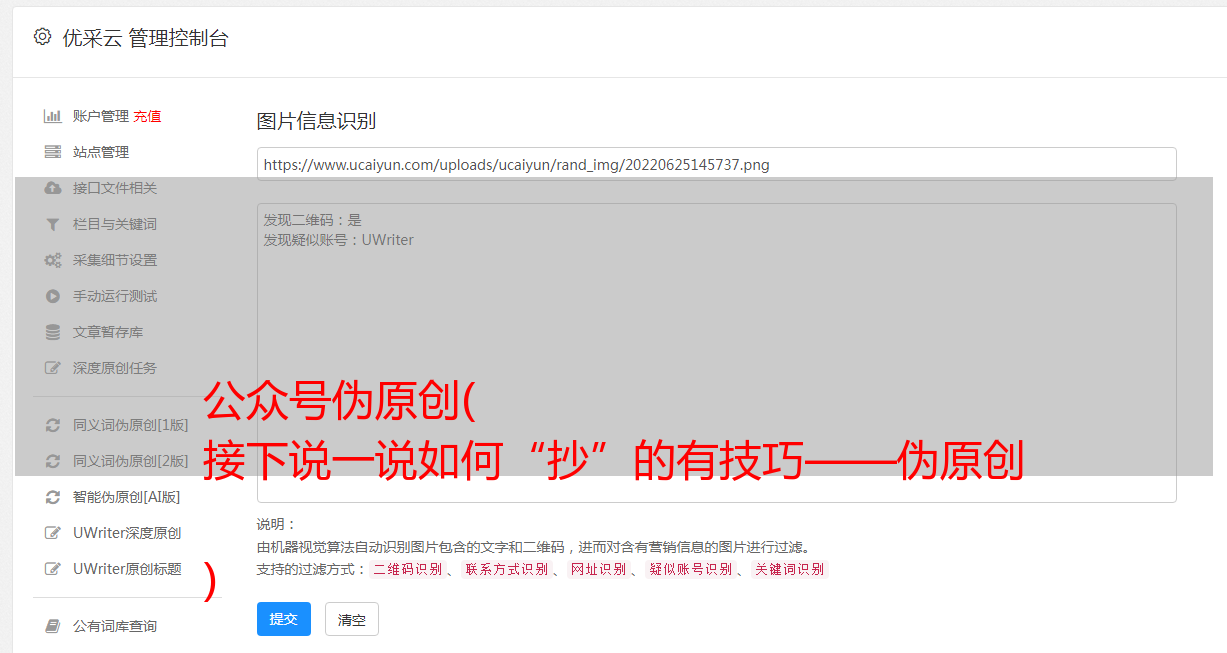Viewport: 1227px width, 653px height.
Task: Click the server icon for 站点管理
Action: [53, 152]
